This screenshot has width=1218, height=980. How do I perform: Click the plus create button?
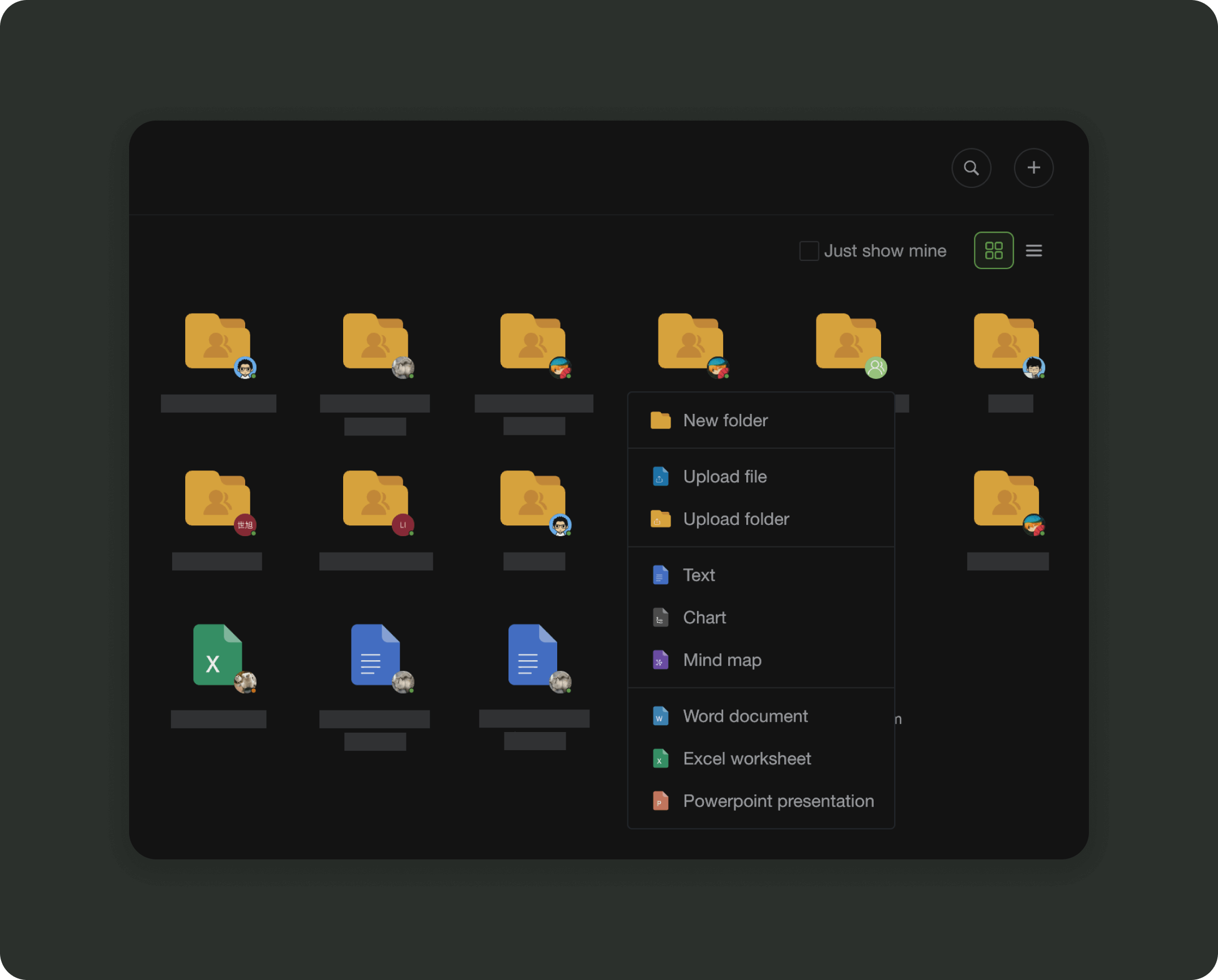(1033, 168)
